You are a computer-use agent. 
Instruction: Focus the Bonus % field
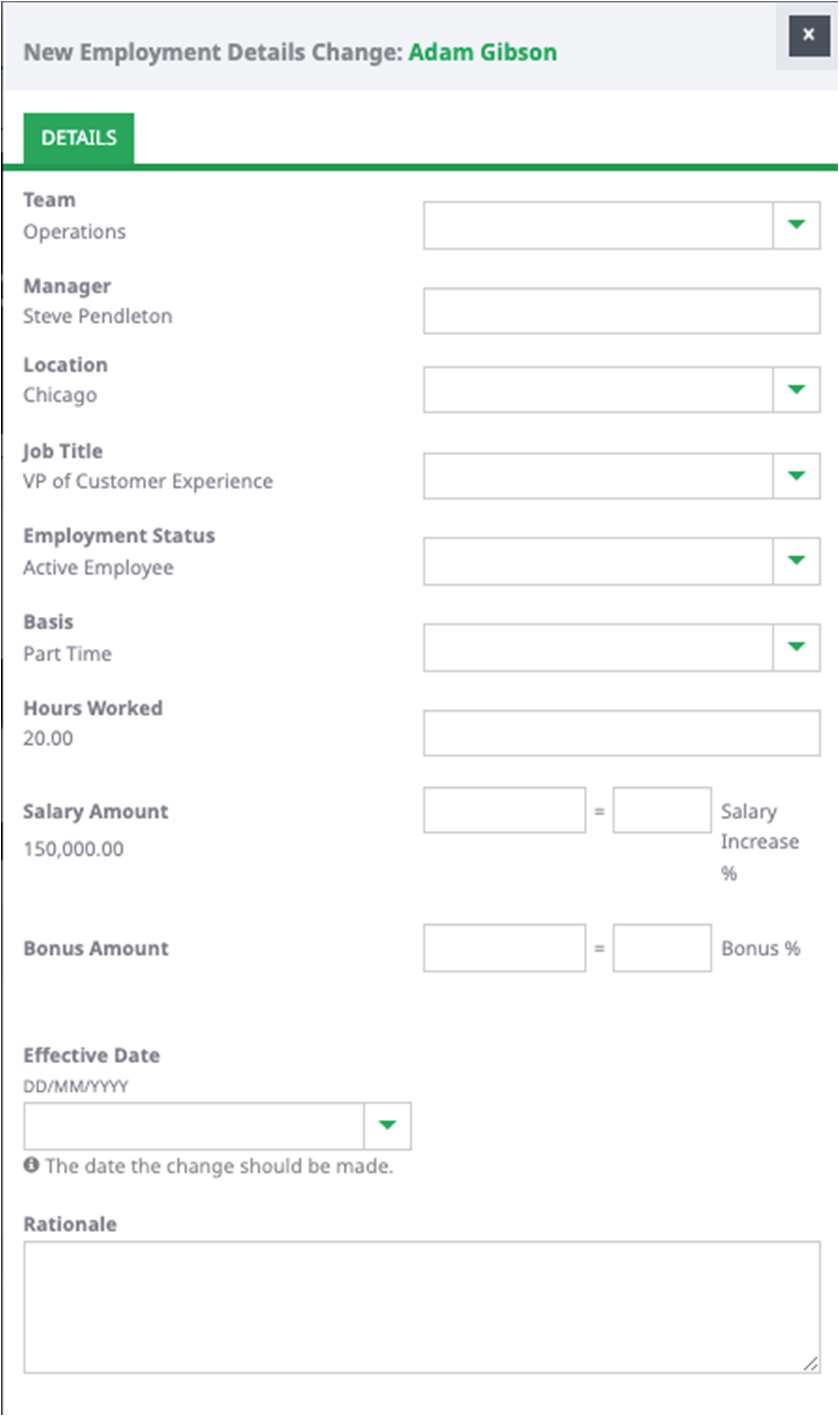pos(662,947)
